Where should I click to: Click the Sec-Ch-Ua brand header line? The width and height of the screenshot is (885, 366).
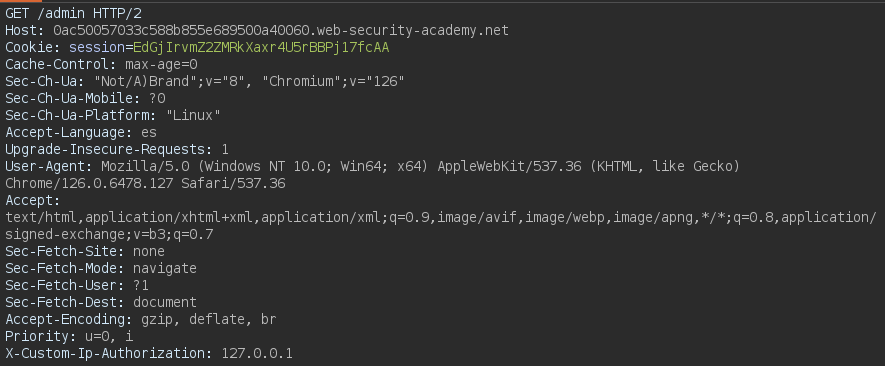[205, 81]
